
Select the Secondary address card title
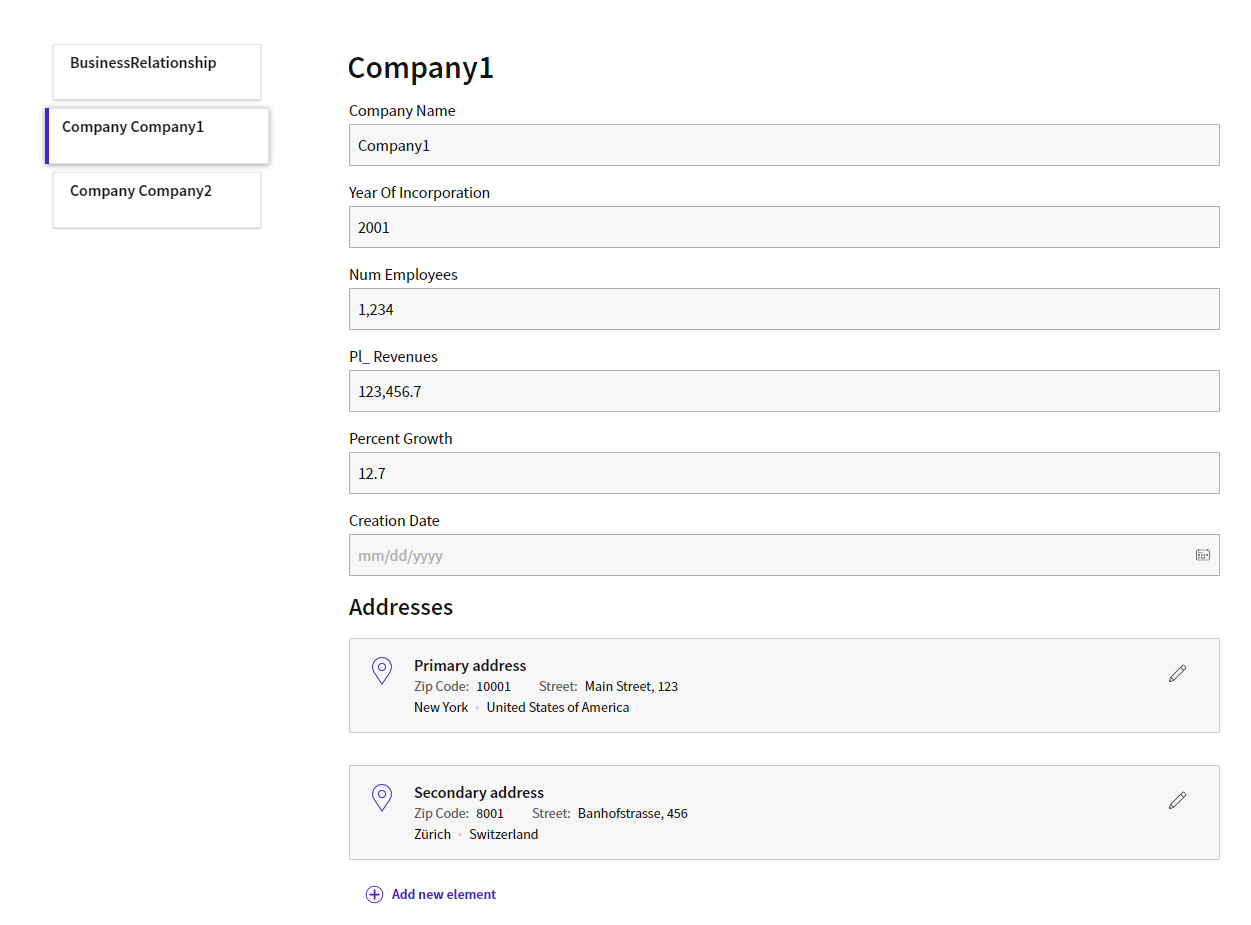[x=479, y=792]
